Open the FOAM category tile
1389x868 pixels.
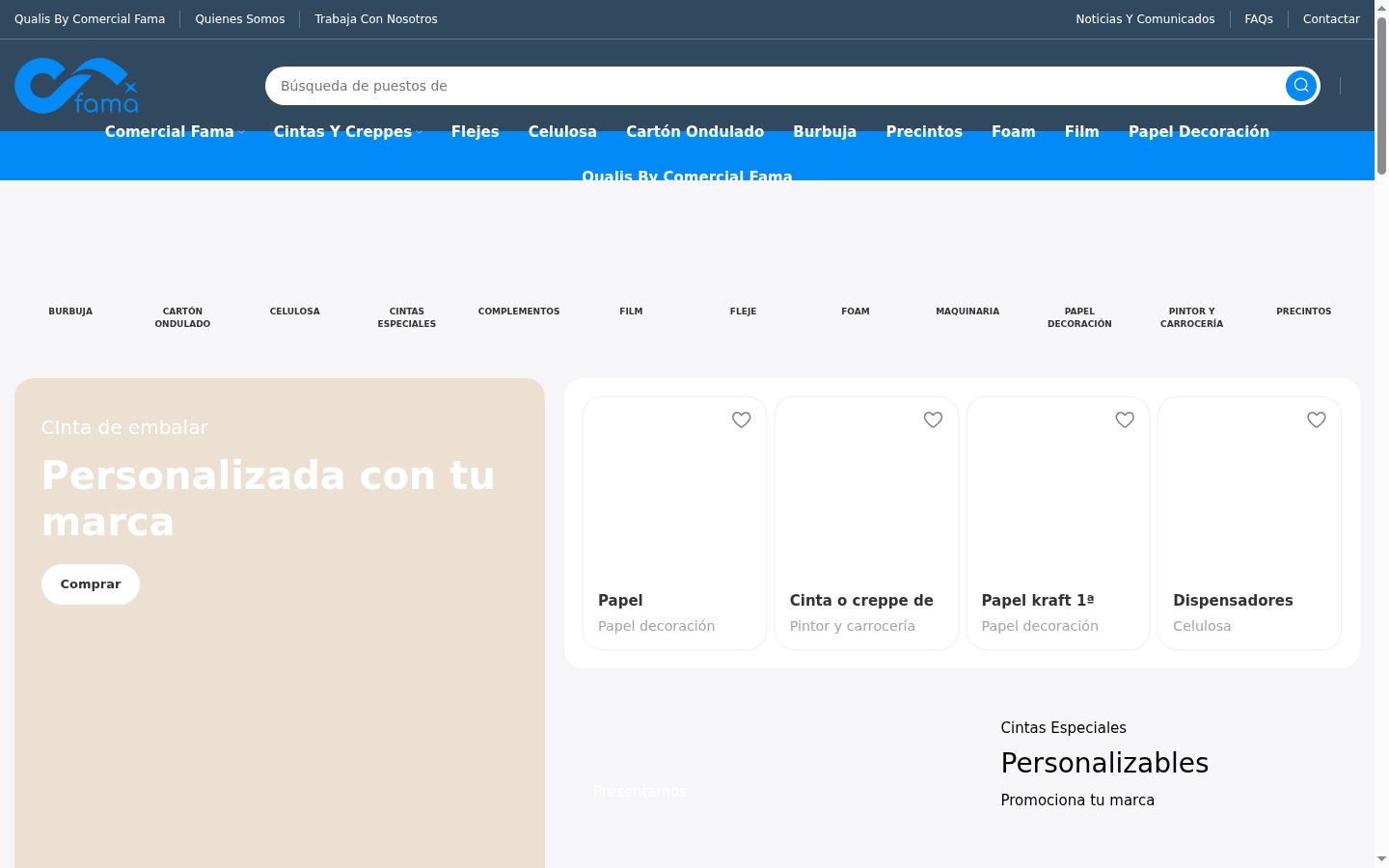click(x=856, y=312)
